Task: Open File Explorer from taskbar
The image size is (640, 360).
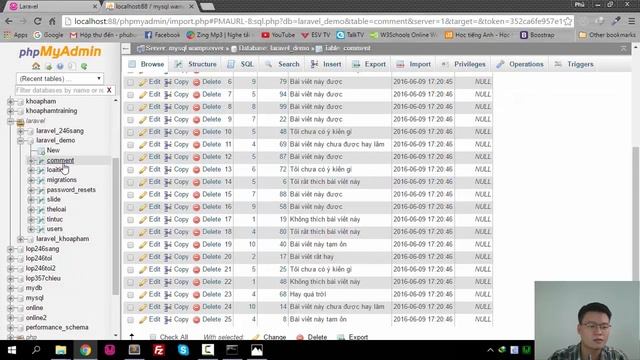Action: click(61, 350)
